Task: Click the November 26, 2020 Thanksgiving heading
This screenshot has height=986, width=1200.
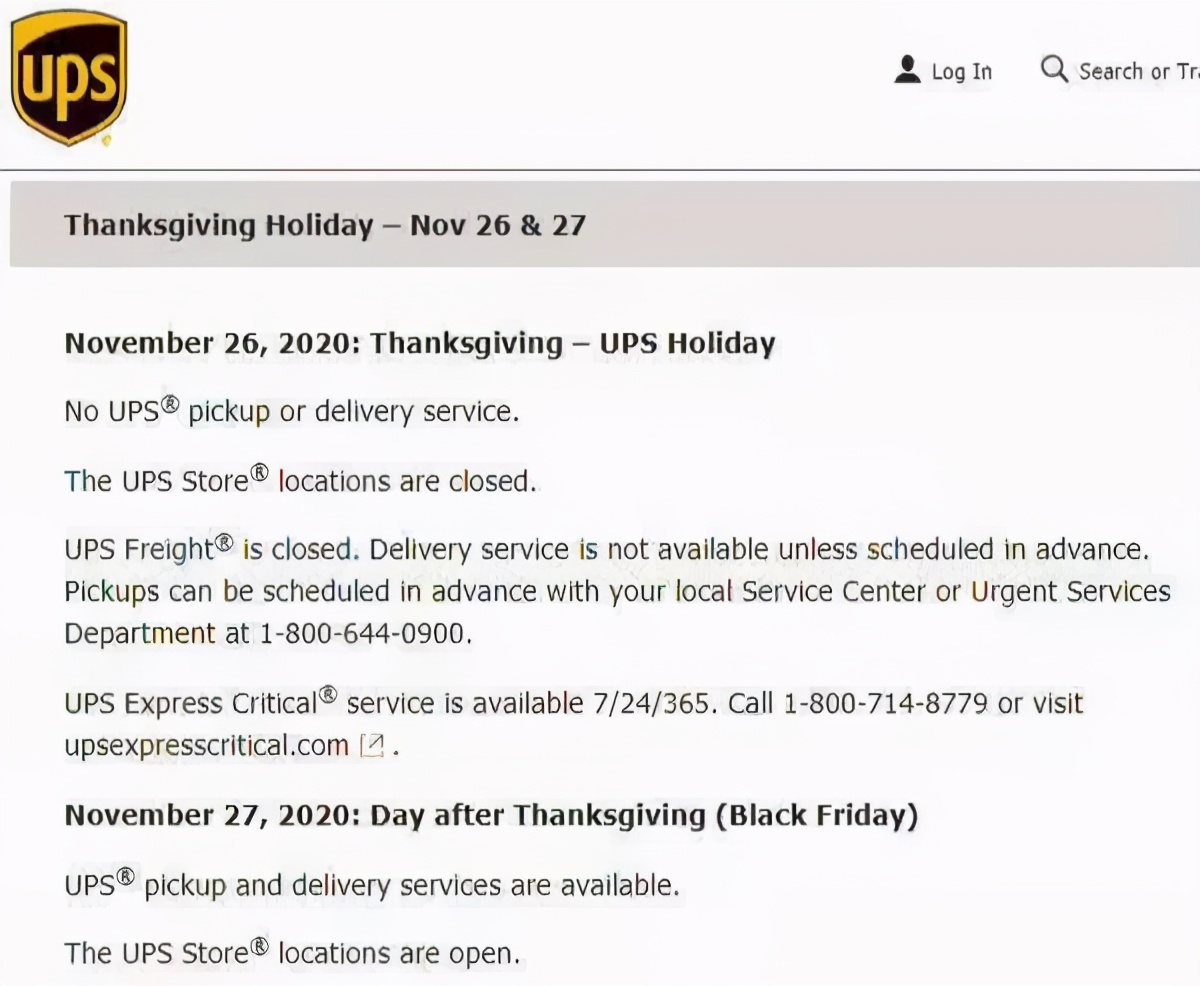Action: pyautogui.click(x=420, y=344)
